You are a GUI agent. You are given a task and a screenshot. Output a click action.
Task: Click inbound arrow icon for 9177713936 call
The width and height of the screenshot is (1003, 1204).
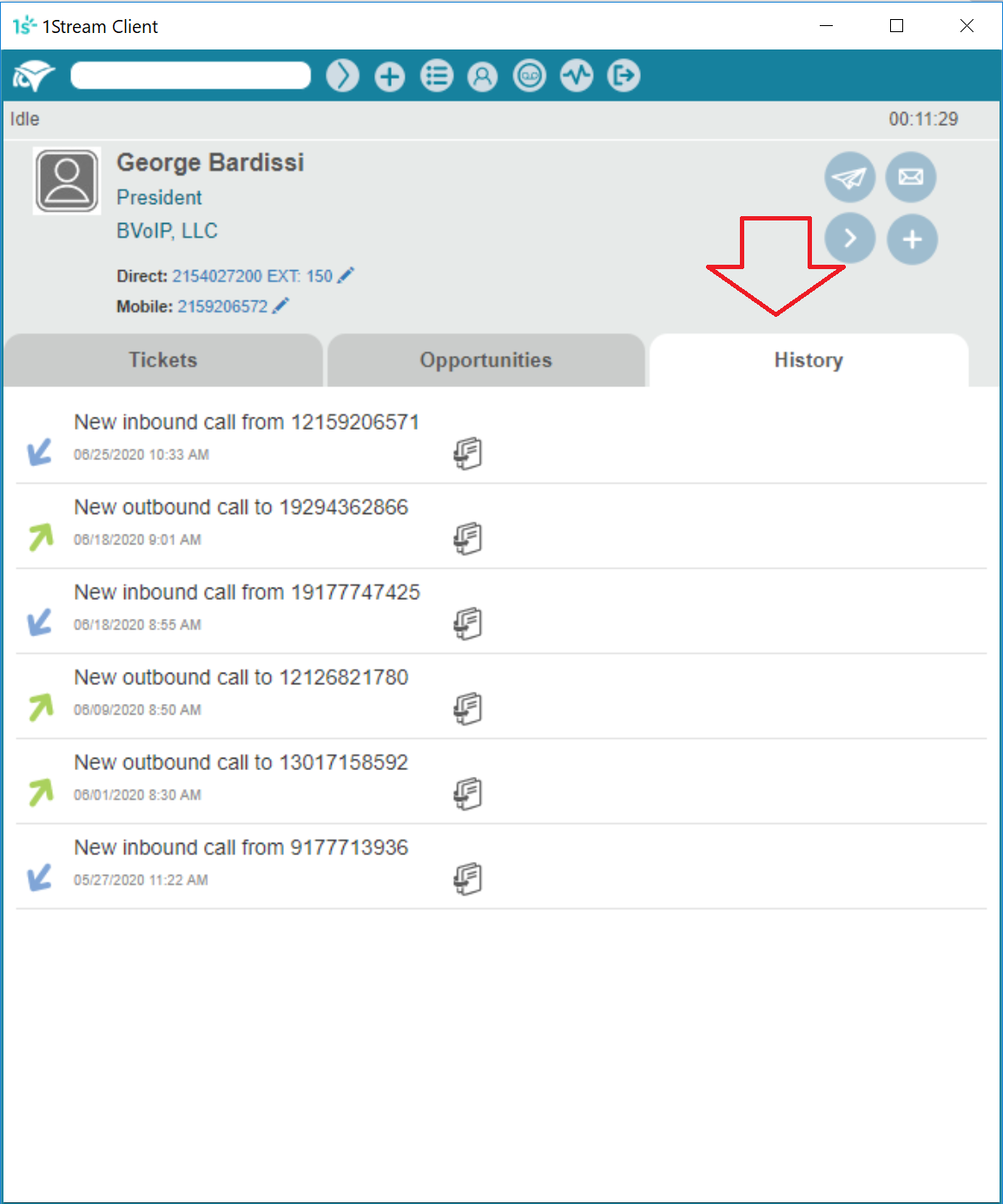click(40, 877)
